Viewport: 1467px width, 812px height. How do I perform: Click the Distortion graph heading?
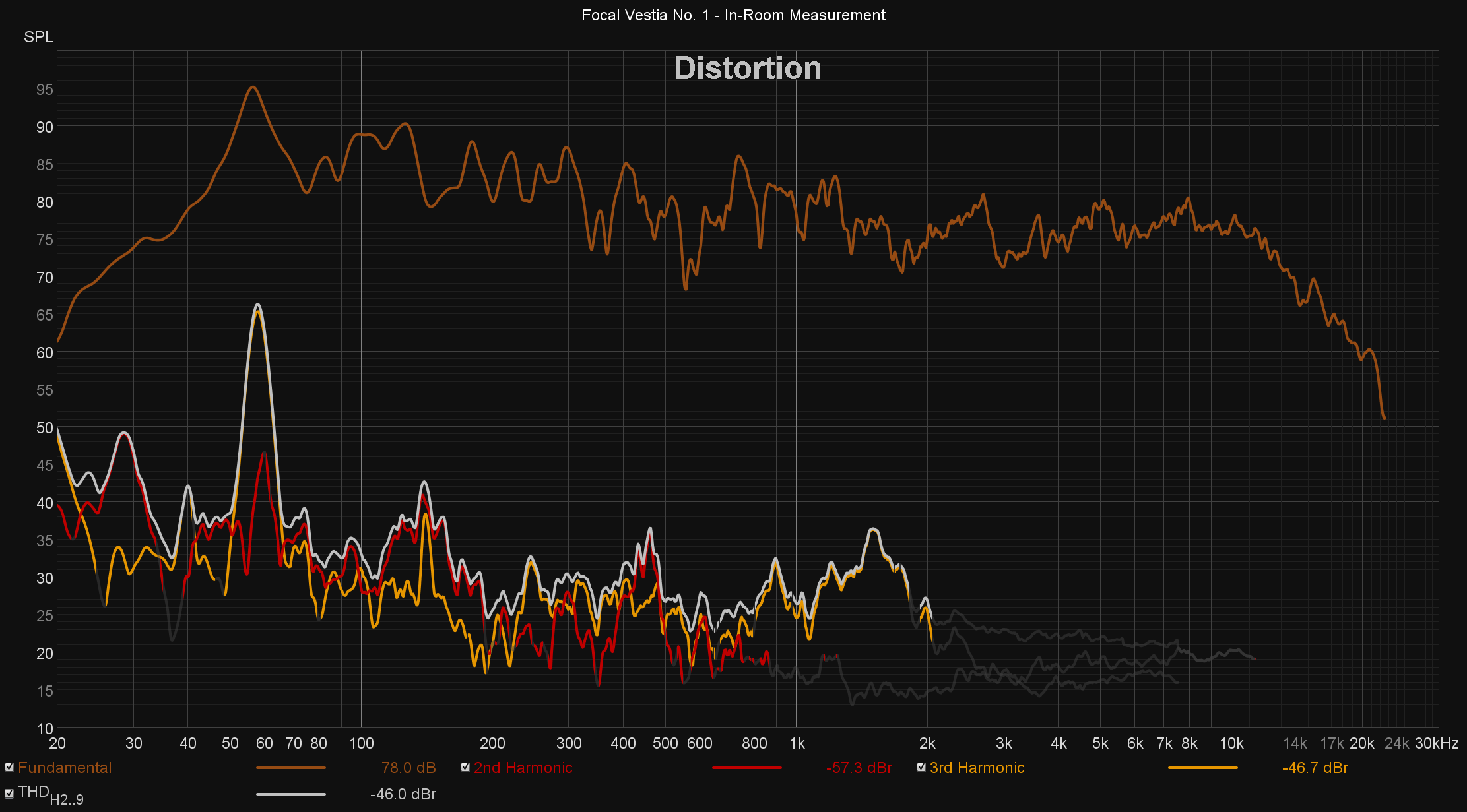coord(748,69)
